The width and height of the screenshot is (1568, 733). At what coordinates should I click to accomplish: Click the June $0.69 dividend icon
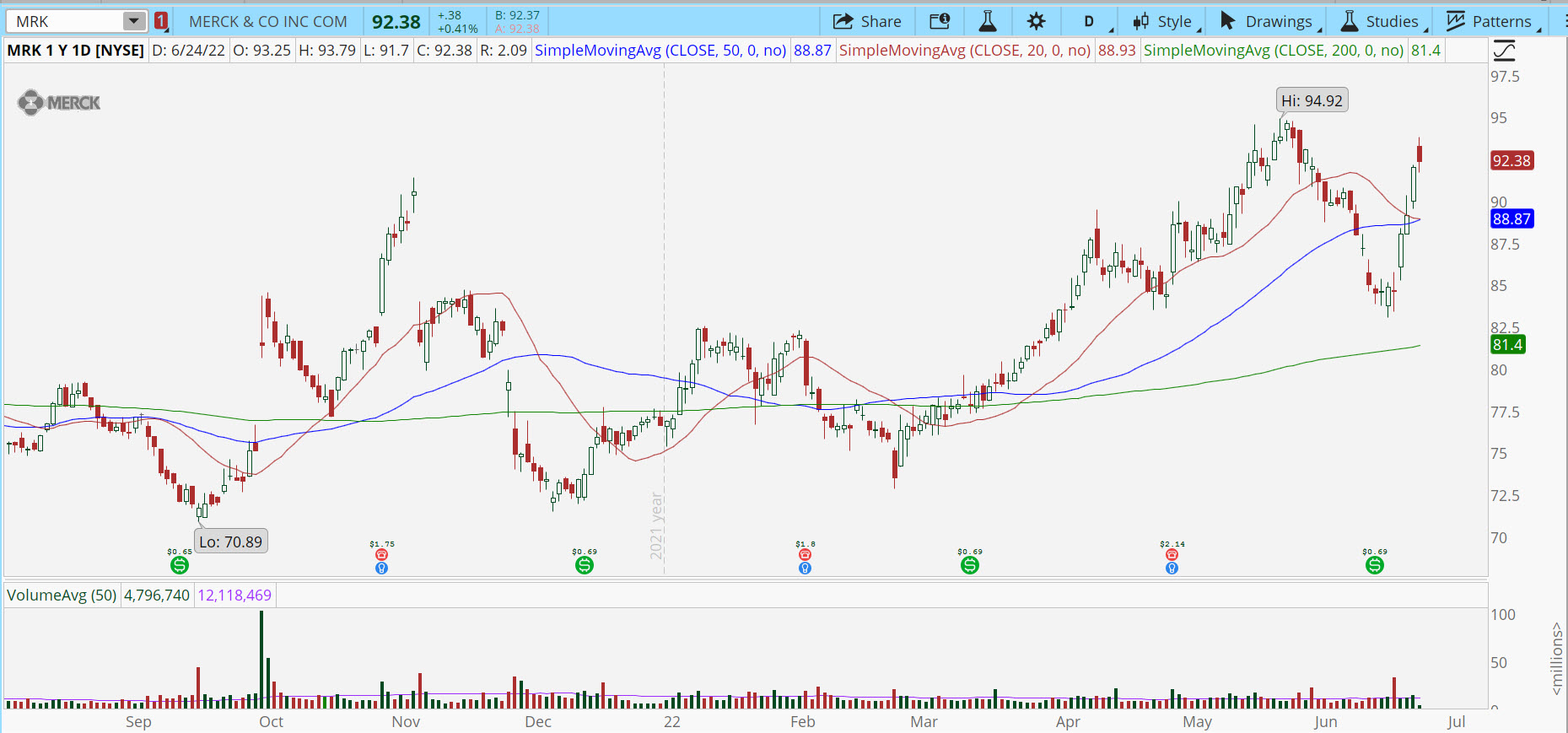click(1375, 565)
